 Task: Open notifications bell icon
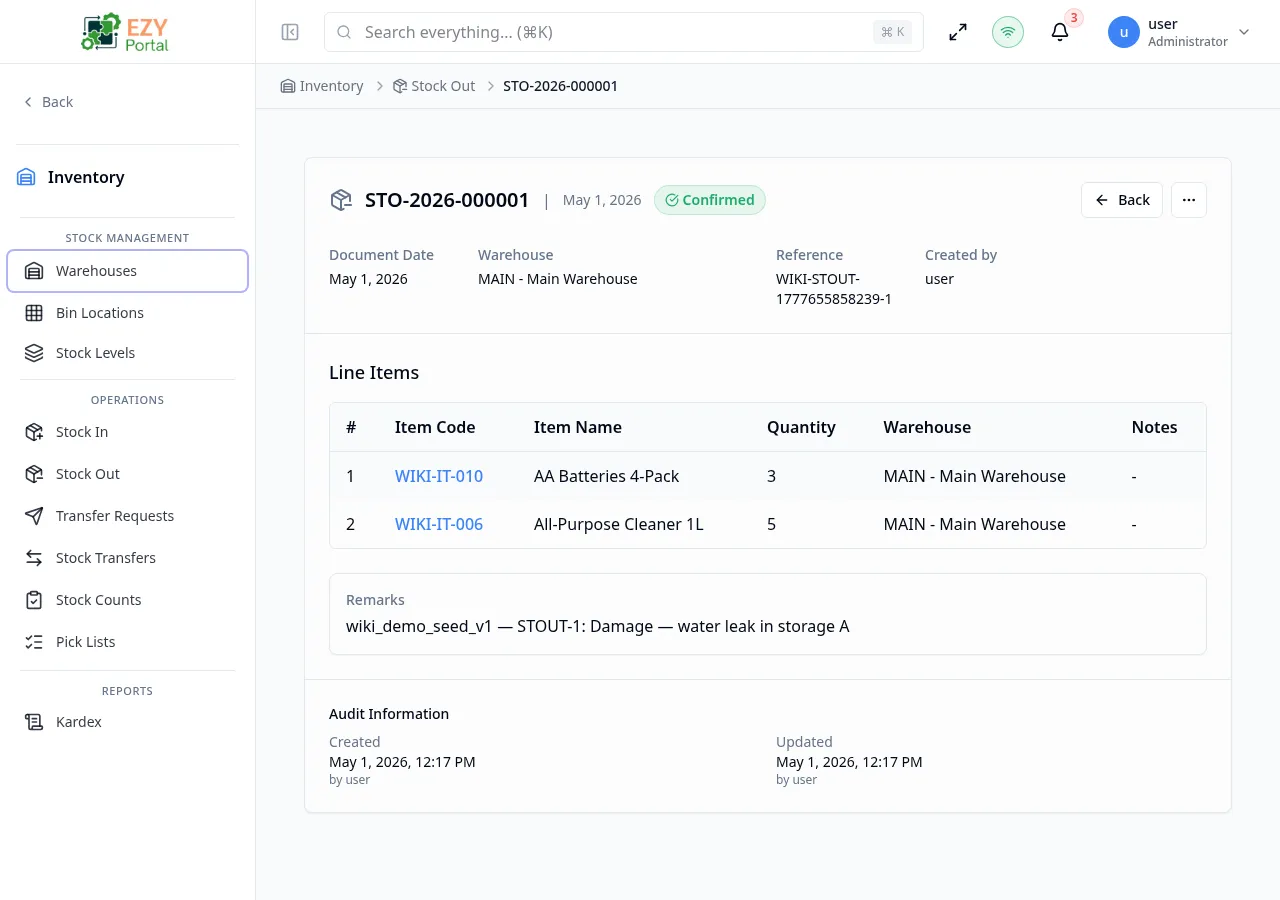(x=1060, y=32)
